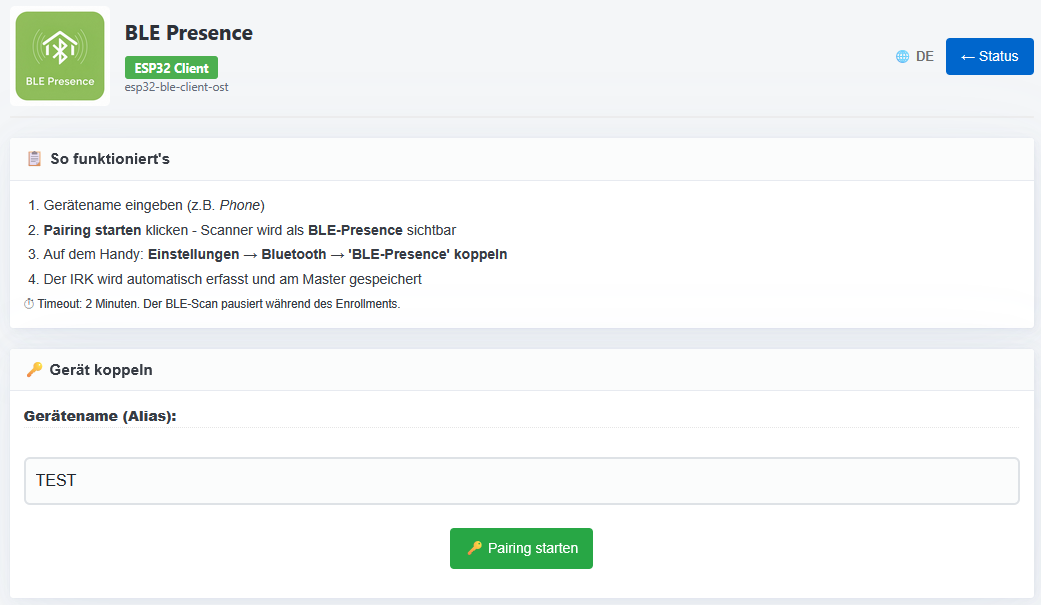Click the BLE Presence app logo

point(60,56)
